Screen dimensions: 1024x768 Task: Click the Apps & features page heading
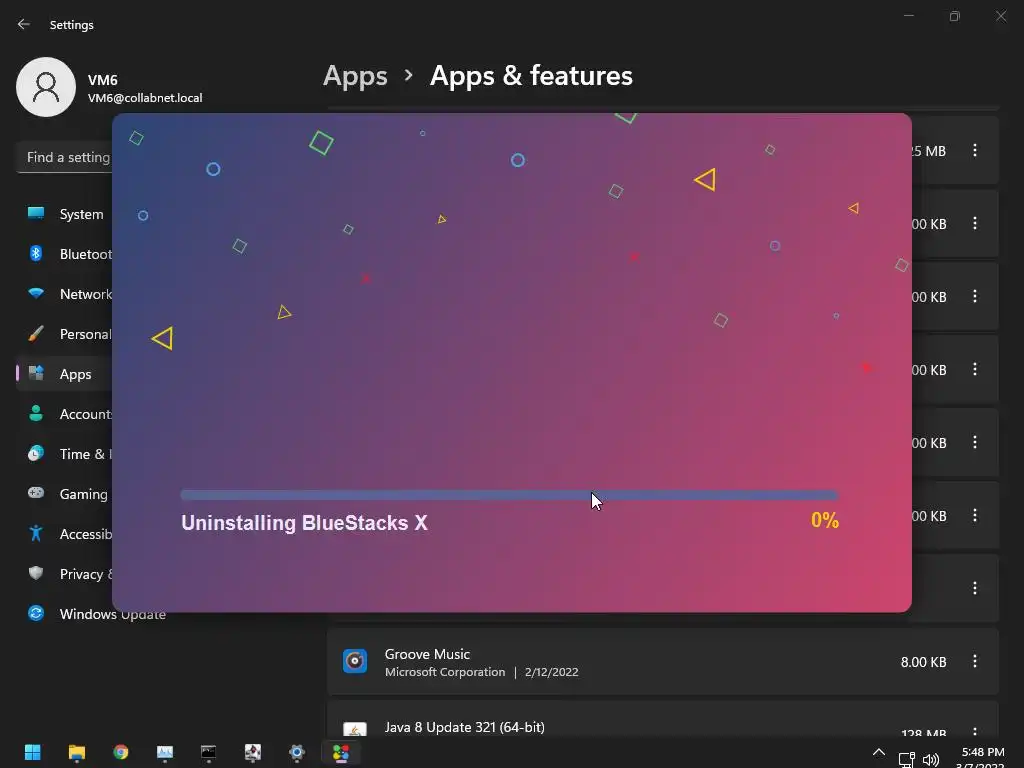531,76
